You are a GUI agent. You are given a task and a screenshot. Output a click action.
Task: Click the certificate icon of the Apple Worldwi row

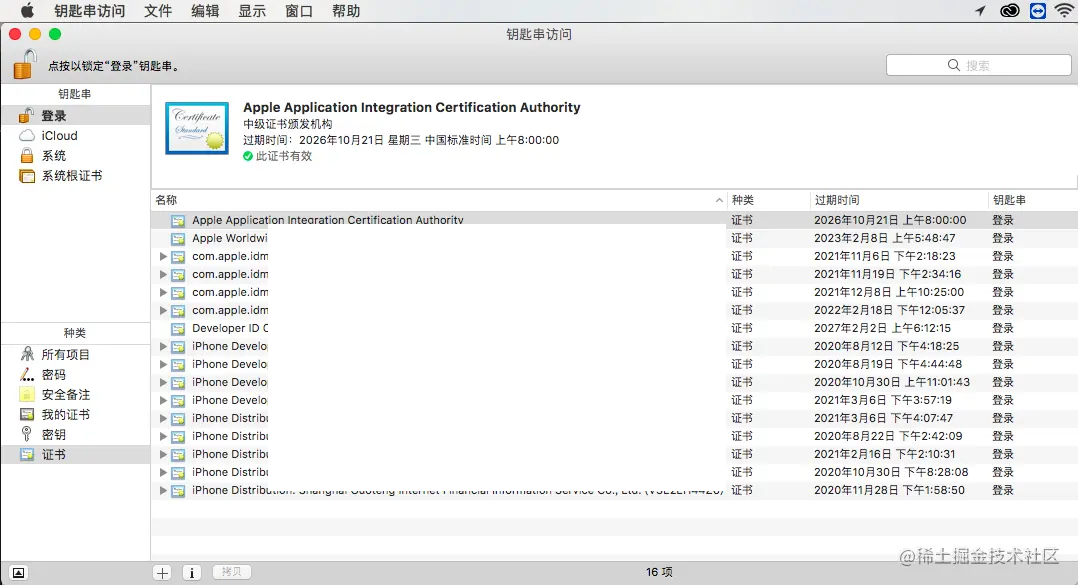(178, 239)
